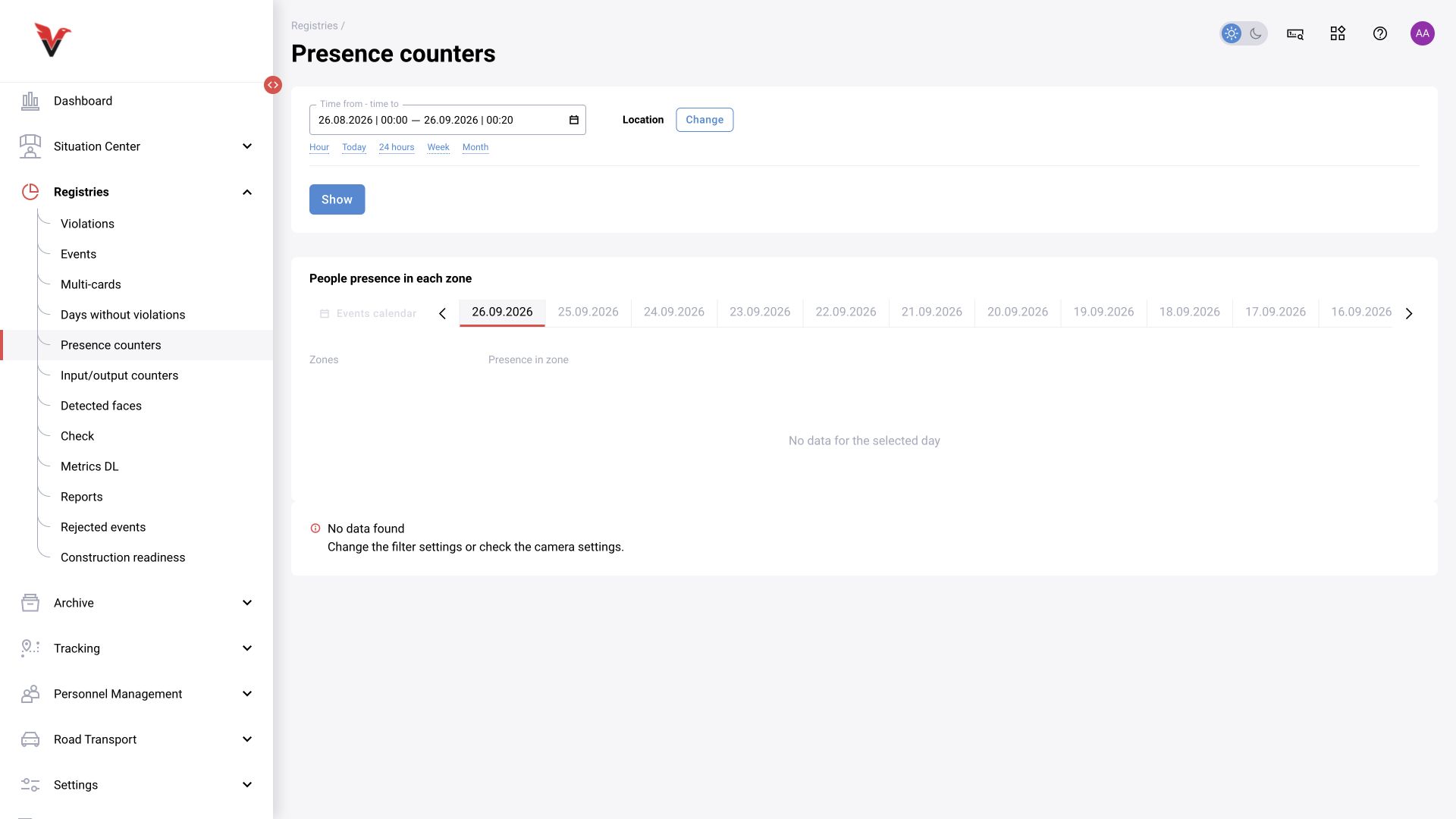Open Input/output counters

119,375
